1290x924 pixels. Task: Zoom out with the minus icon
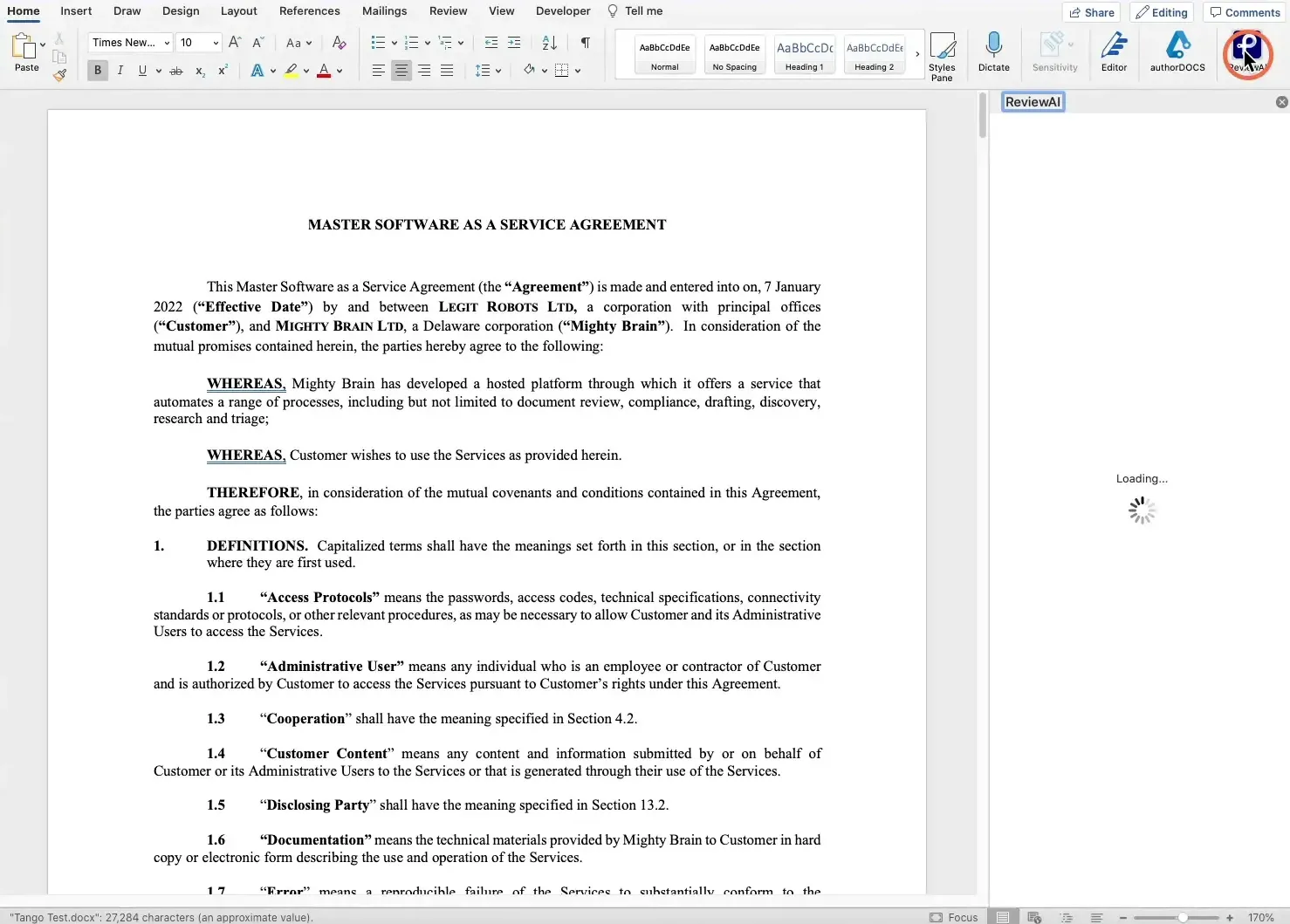pos(1123,917)
